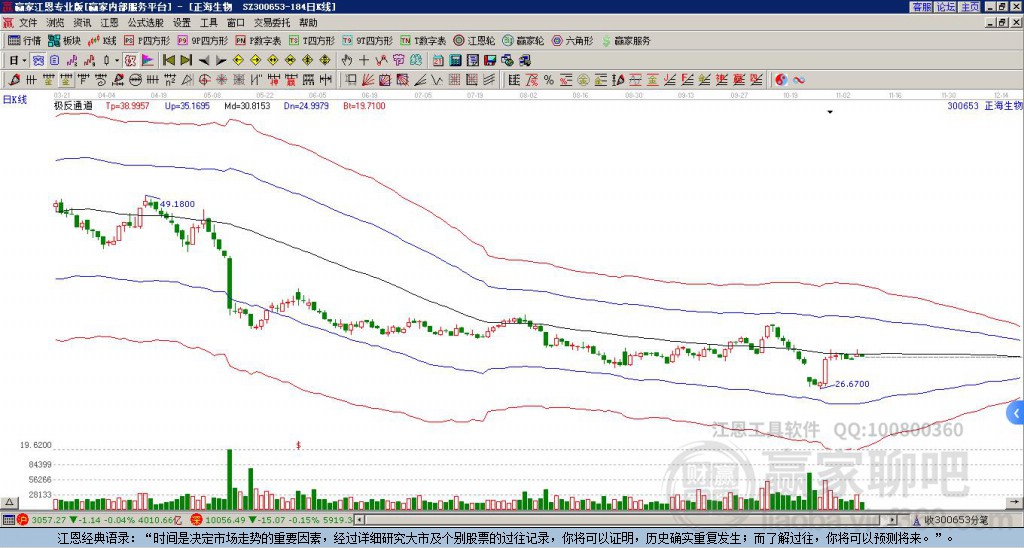Screen dimensions: 1024x548
Task: Open the 交易委托 menu
Action: pos(272,23)
